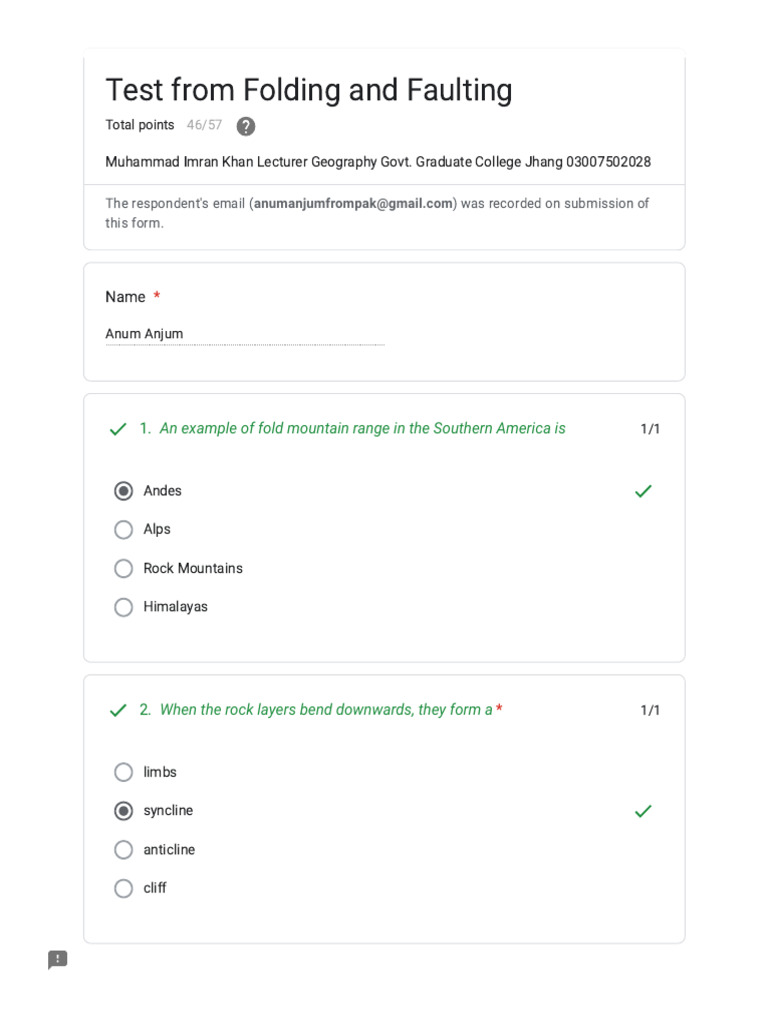This screenshot has height=1024, width=768.
Task: Click the 1/1 score for question 1
Action: point(650,429)
